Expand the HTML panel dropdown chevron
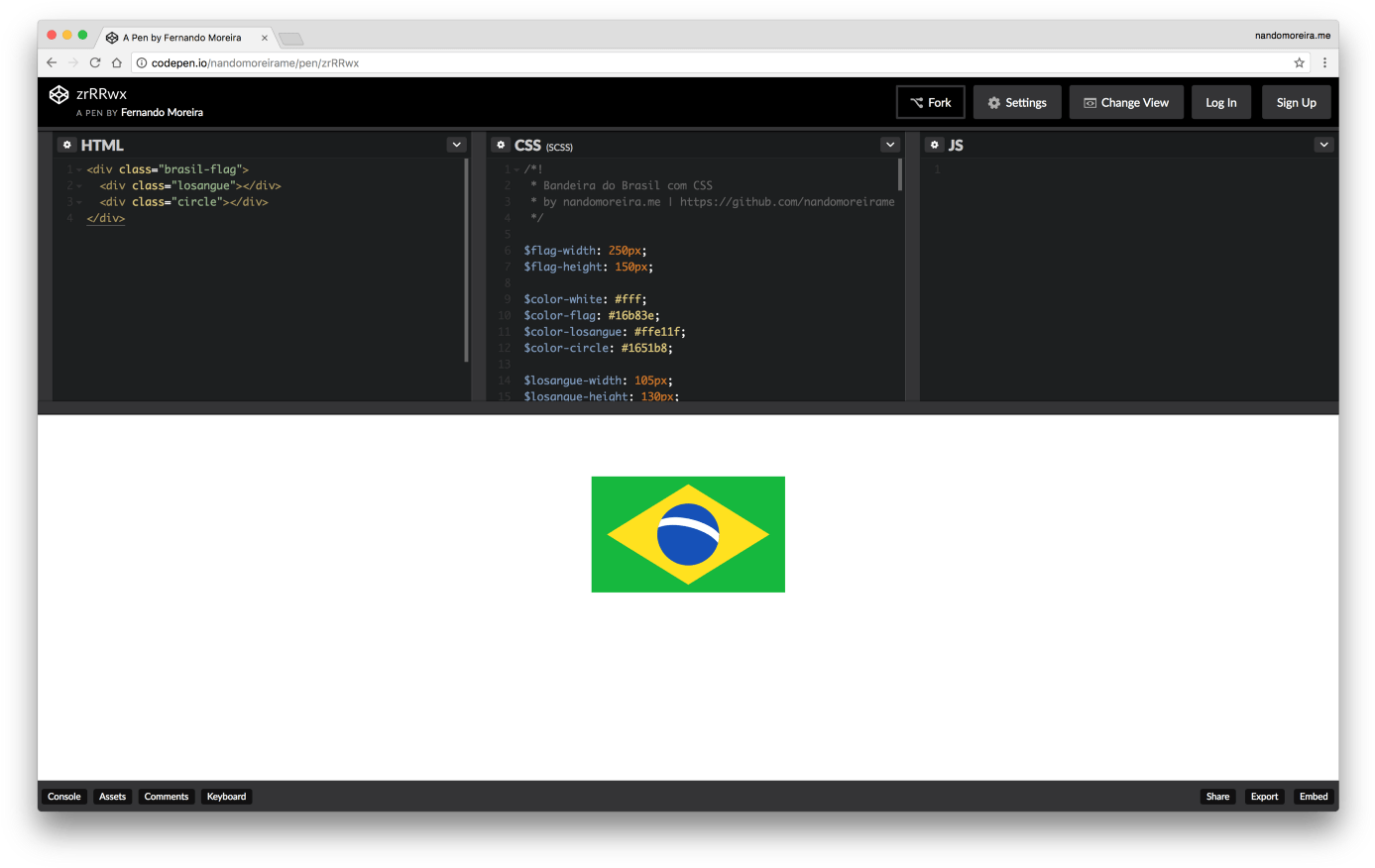Screen dimensions: 1375x868 tap(456, 145)
